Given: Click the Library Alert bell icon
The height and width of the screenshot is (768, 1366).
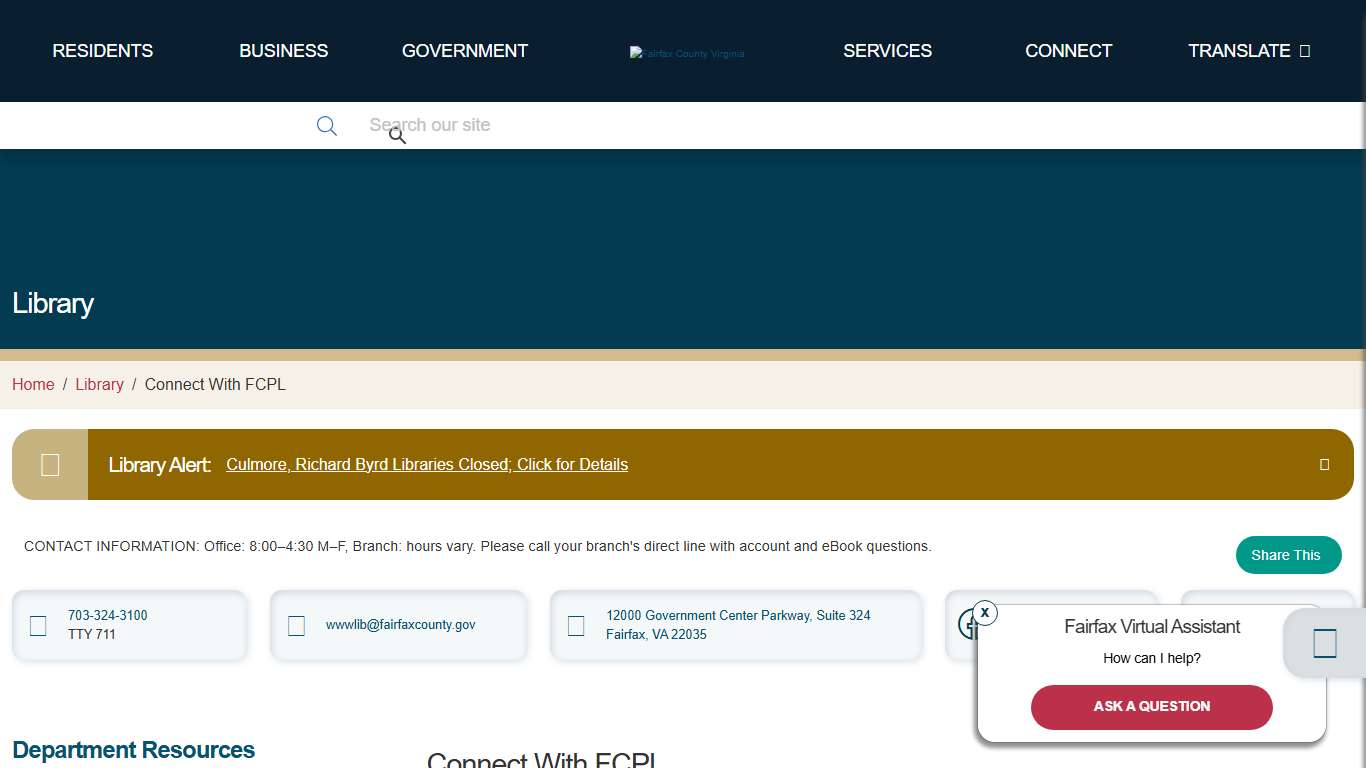Looking at the screenshot, I should 48,464.
